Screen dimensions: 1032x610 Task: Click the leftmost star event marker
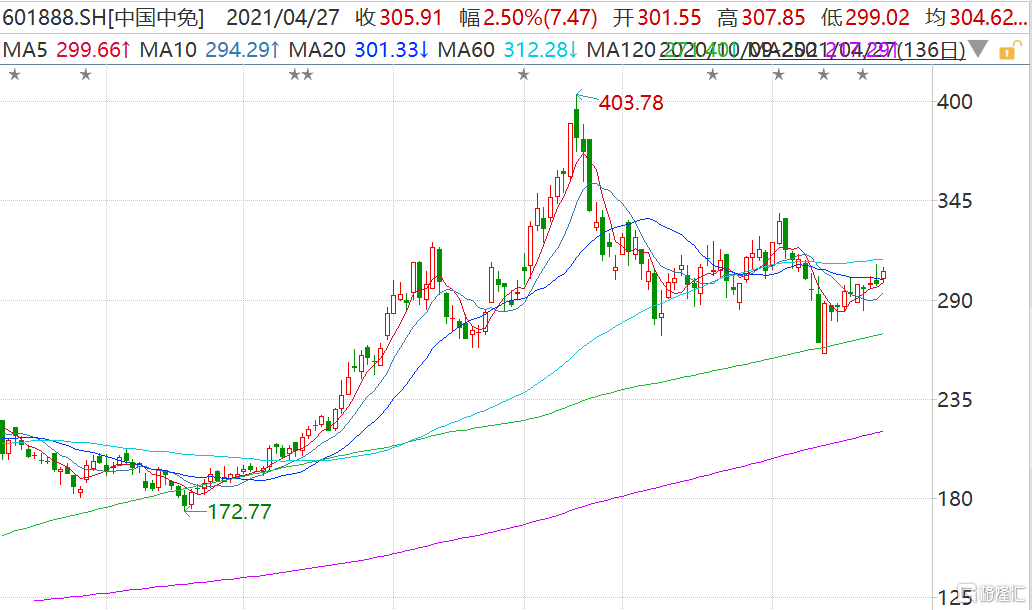pos(14,75)
